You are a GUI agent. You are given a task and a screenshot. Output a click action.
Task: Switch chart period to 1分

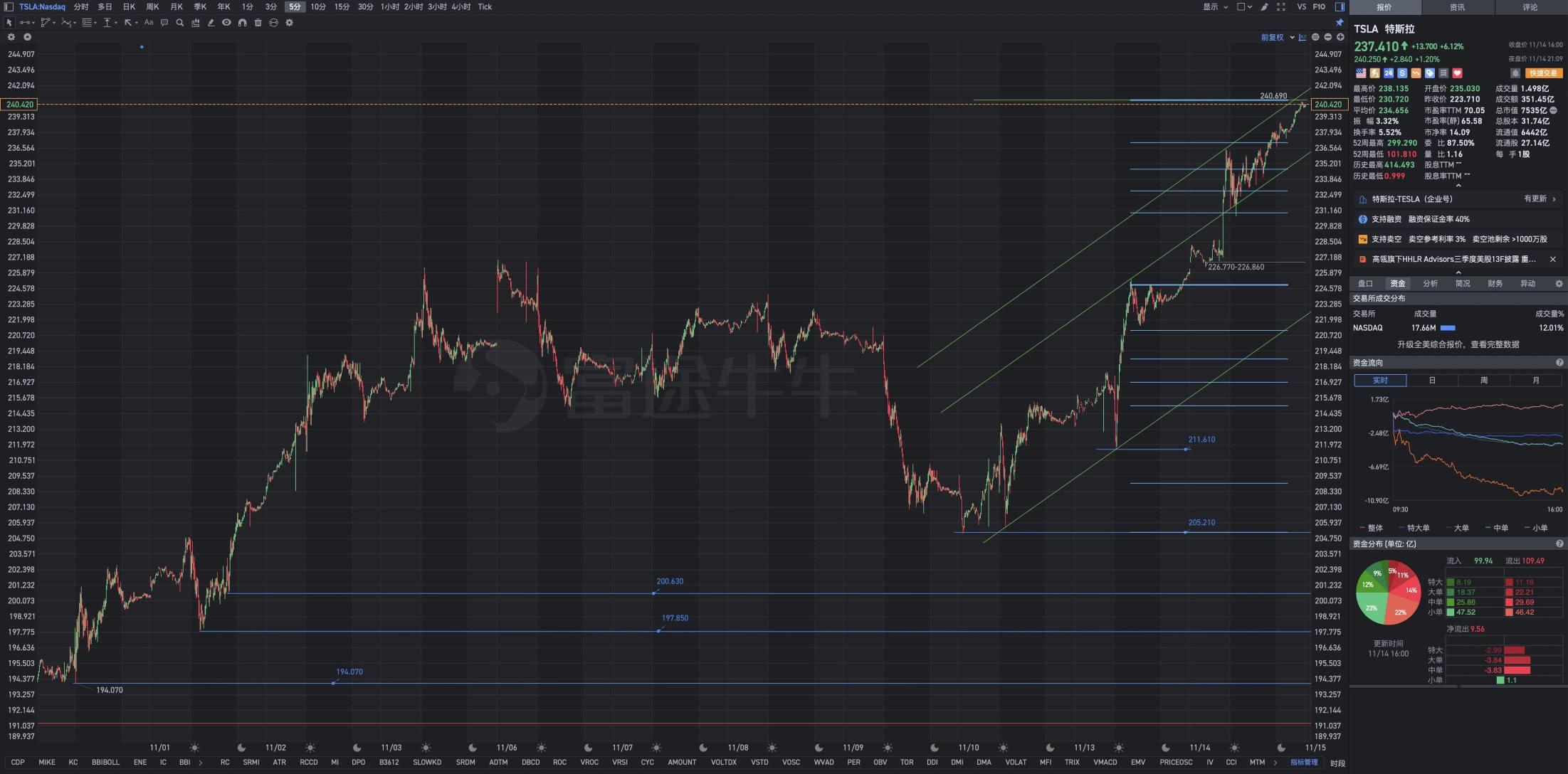point(247,6)
